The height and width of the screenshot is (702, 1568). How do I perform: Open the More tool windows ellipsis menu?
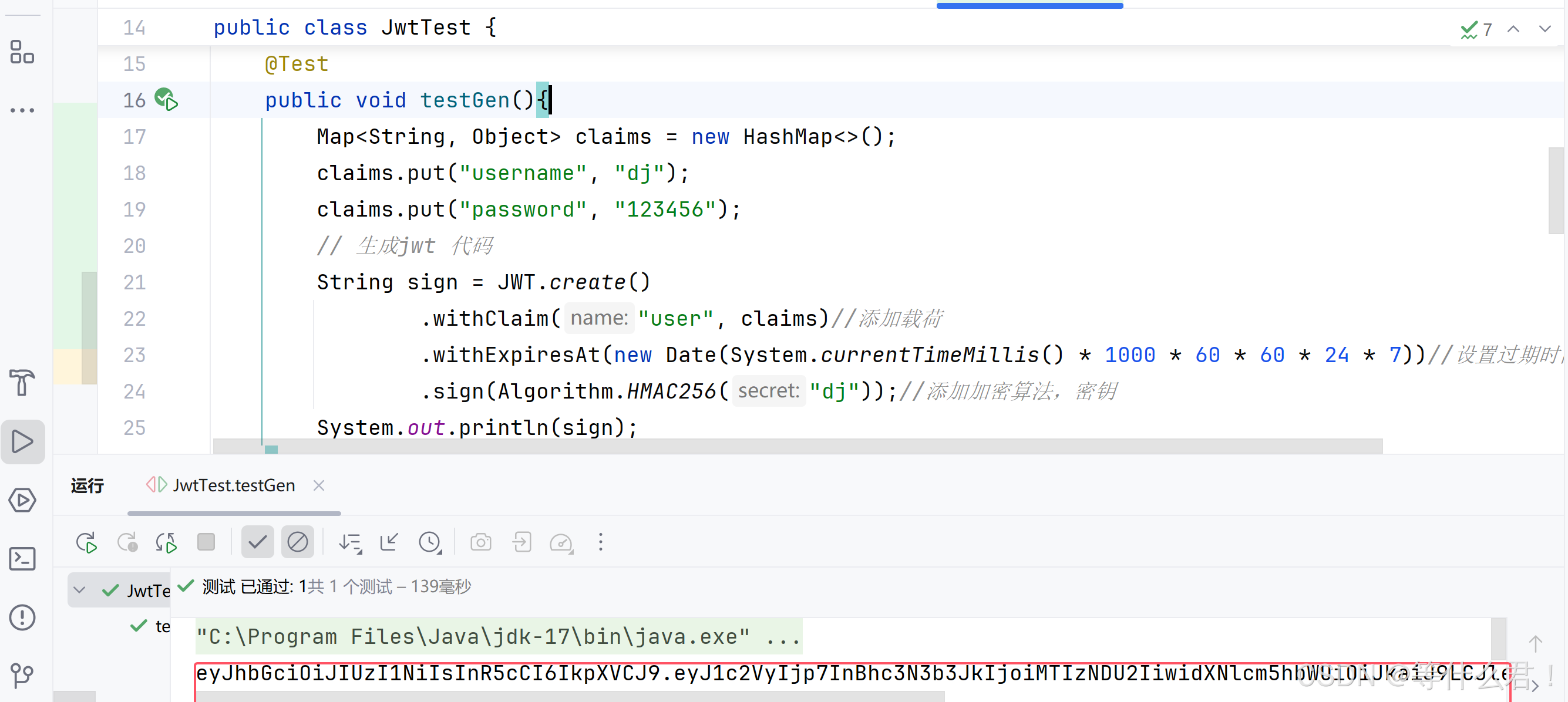pyautogui.click(x=22, y=110)
